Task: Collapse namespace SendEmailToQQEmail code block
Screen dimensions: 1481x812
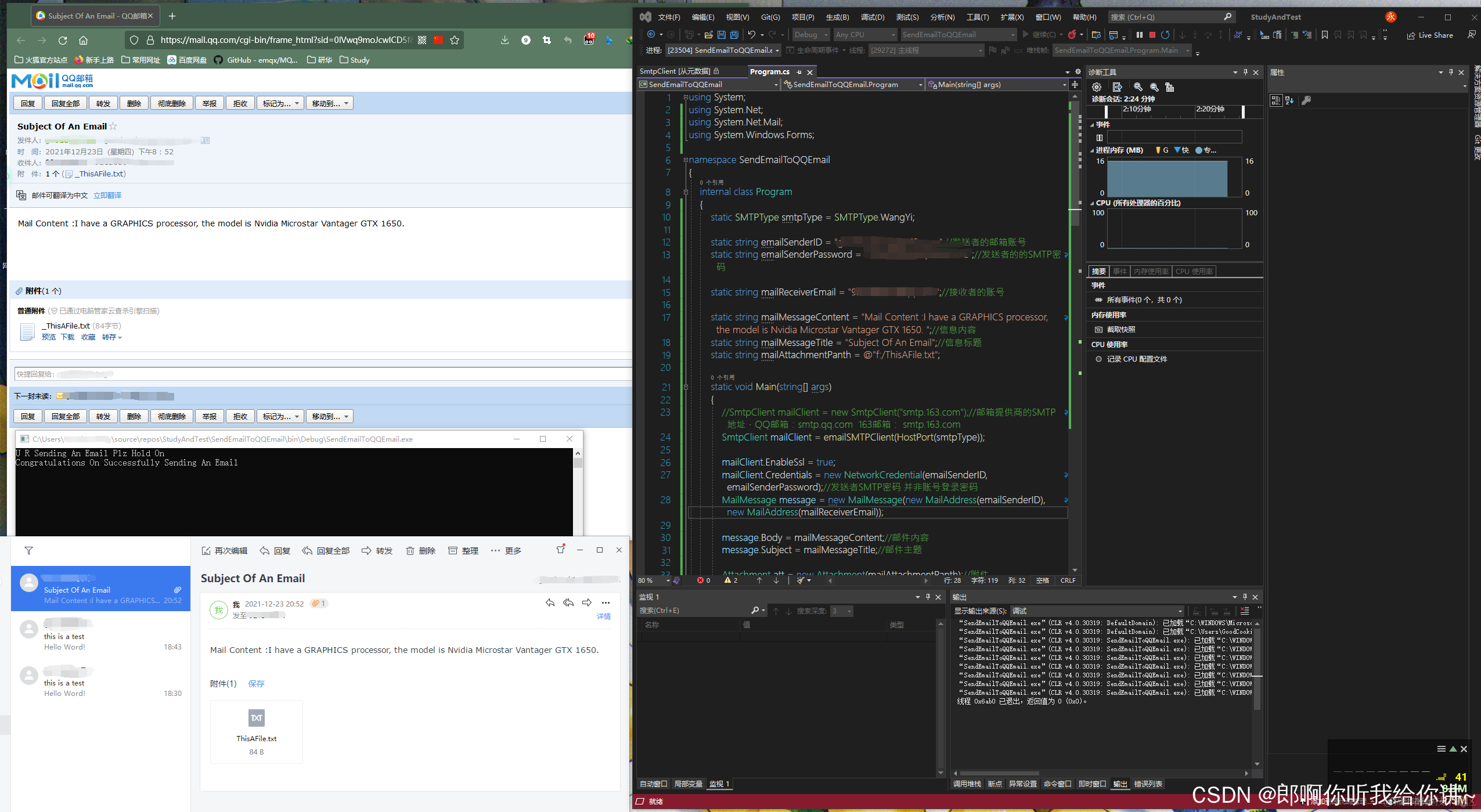Action: (x=686, y=160)
